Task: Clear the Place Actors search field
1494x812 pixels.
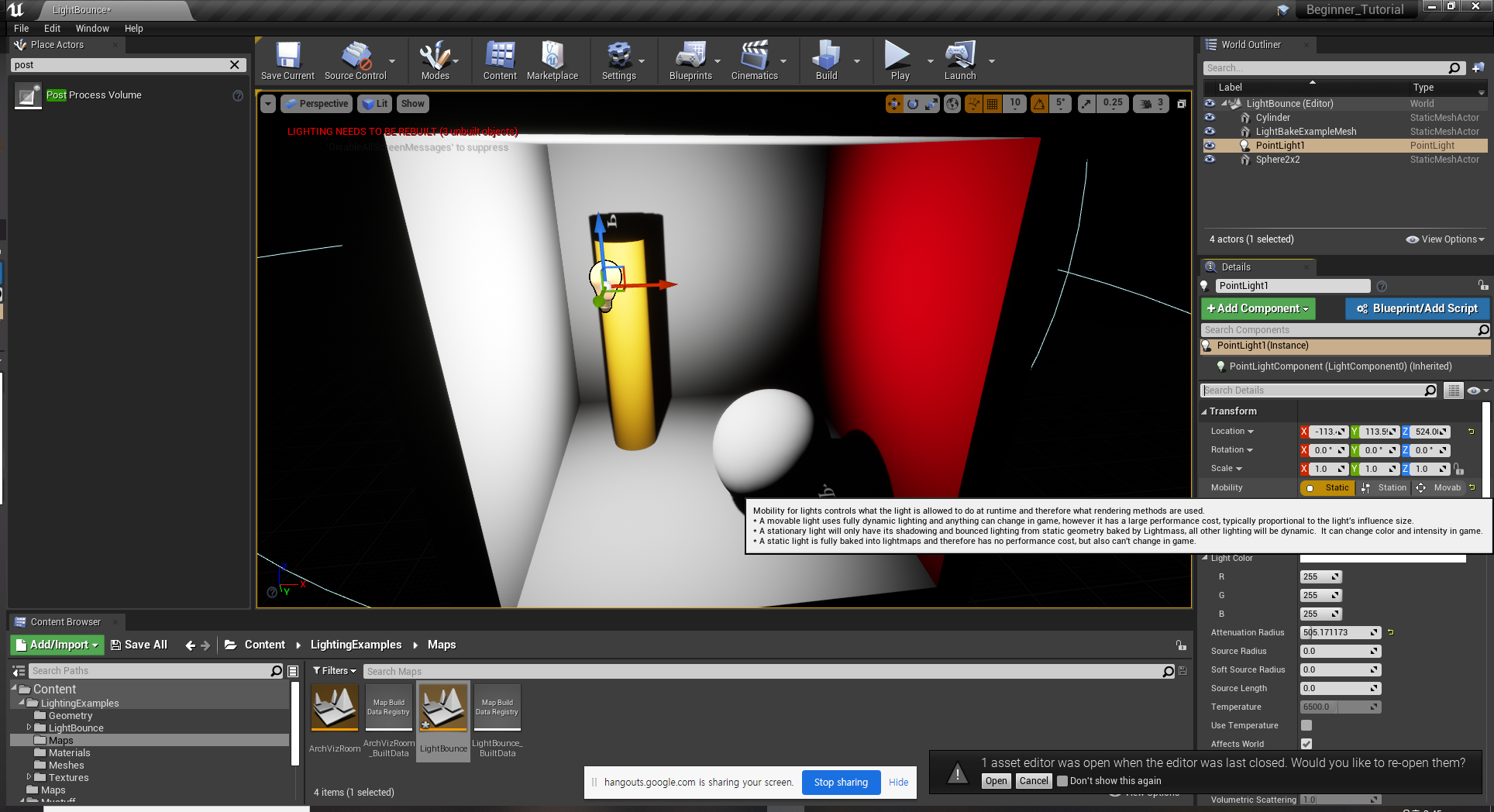Action: tap(235, 65)
